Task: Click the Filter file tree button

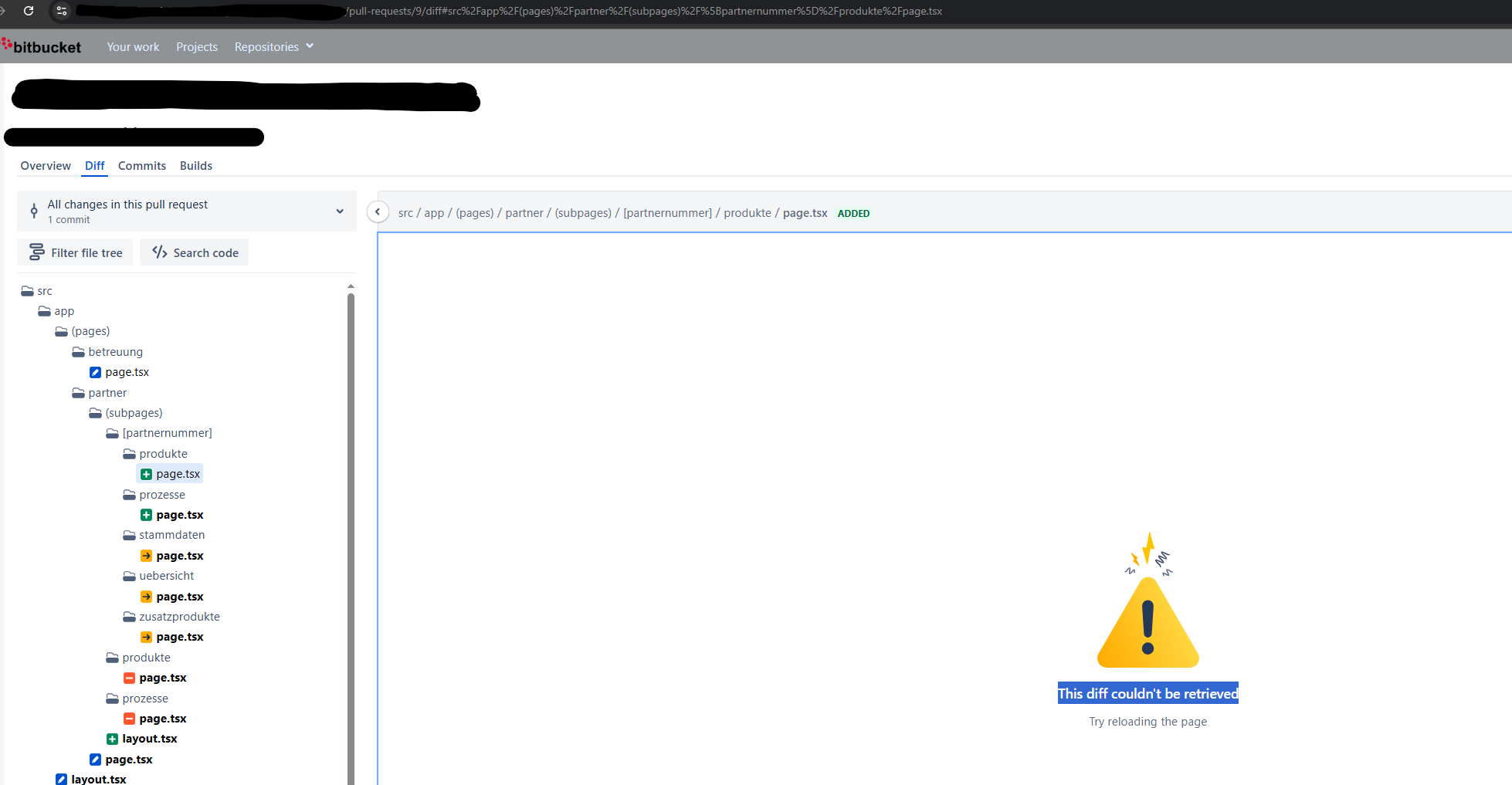Action: tap(75, 252)
